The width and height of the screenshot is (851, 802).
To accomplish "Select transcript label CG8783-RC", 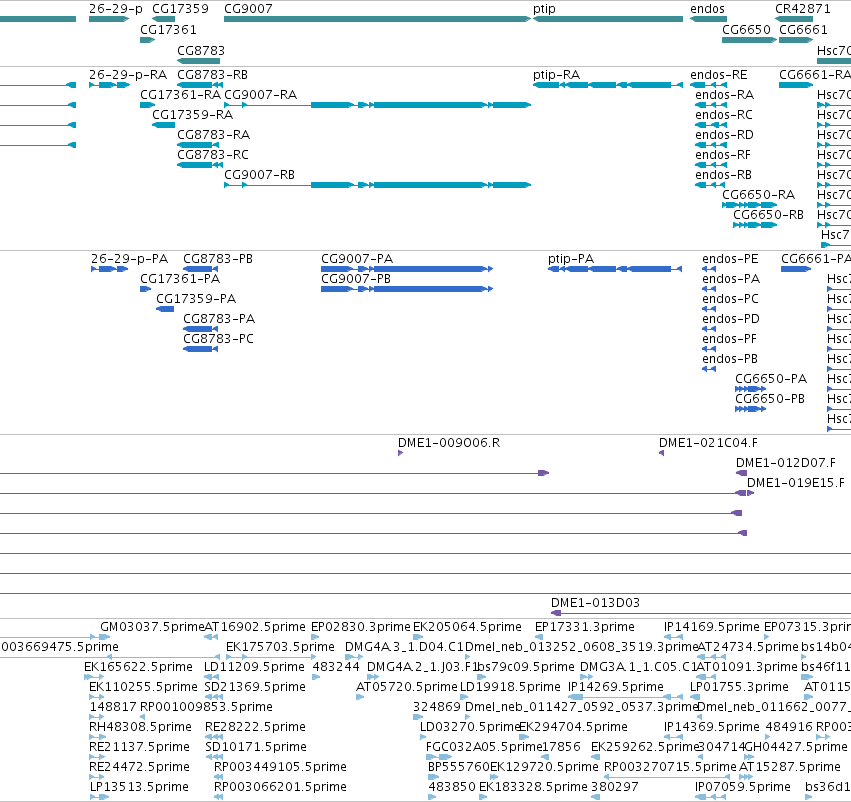I will pyautogui.click(x=213, y=155).
